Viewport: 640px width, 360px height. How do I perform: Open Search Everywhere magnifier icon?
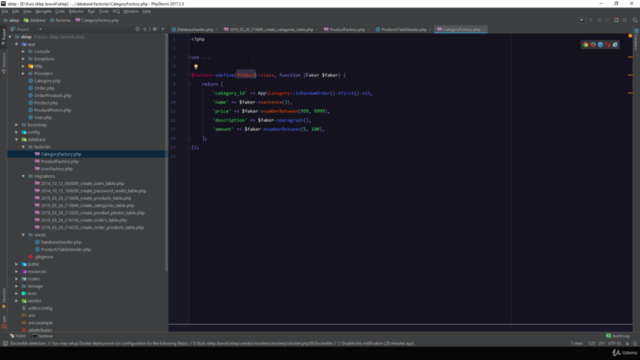pyautogui.click(x=635, y=20)
